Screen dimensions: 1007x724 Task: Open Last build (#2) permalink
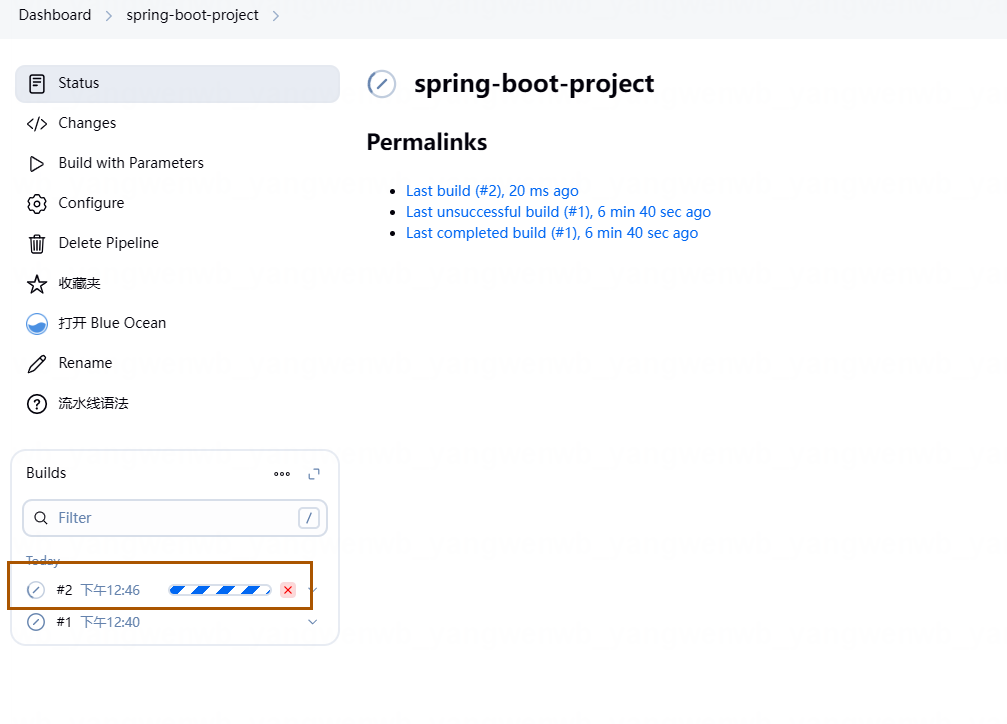492,191
